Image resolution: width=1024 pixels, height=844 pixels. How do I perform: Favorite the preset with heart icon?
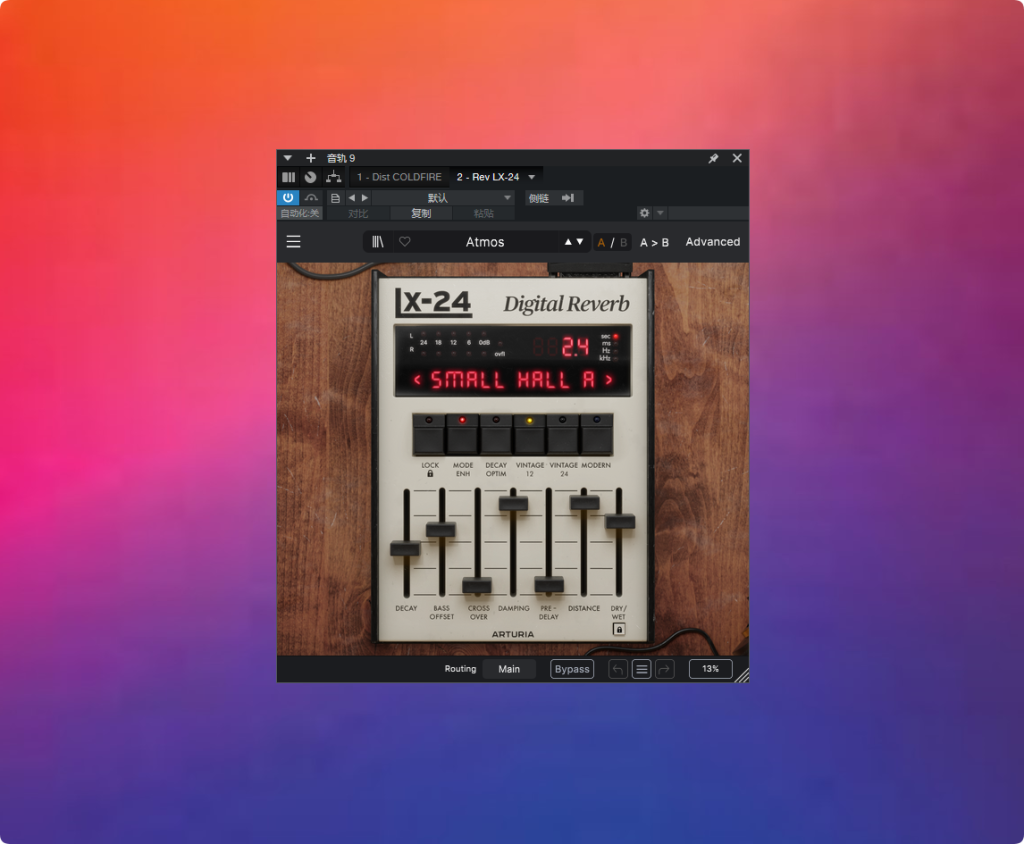pyautogui.click(x=405, y=242)
